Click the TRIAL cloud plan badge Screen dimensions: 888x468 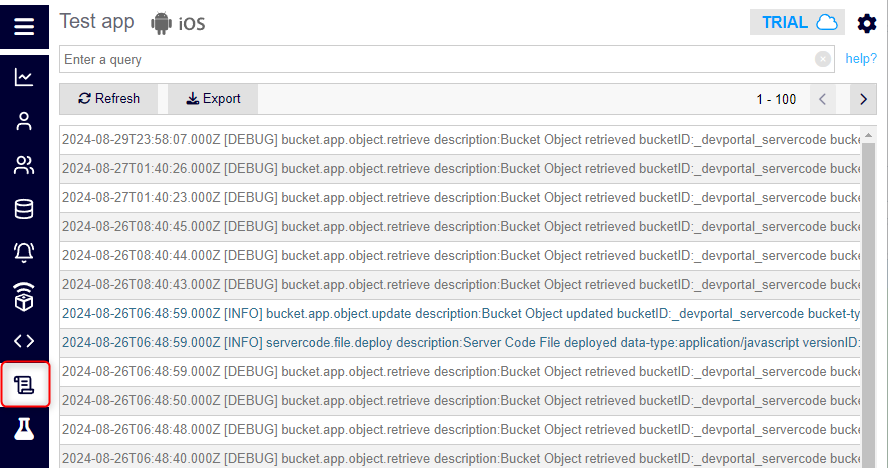pos(797,22)
